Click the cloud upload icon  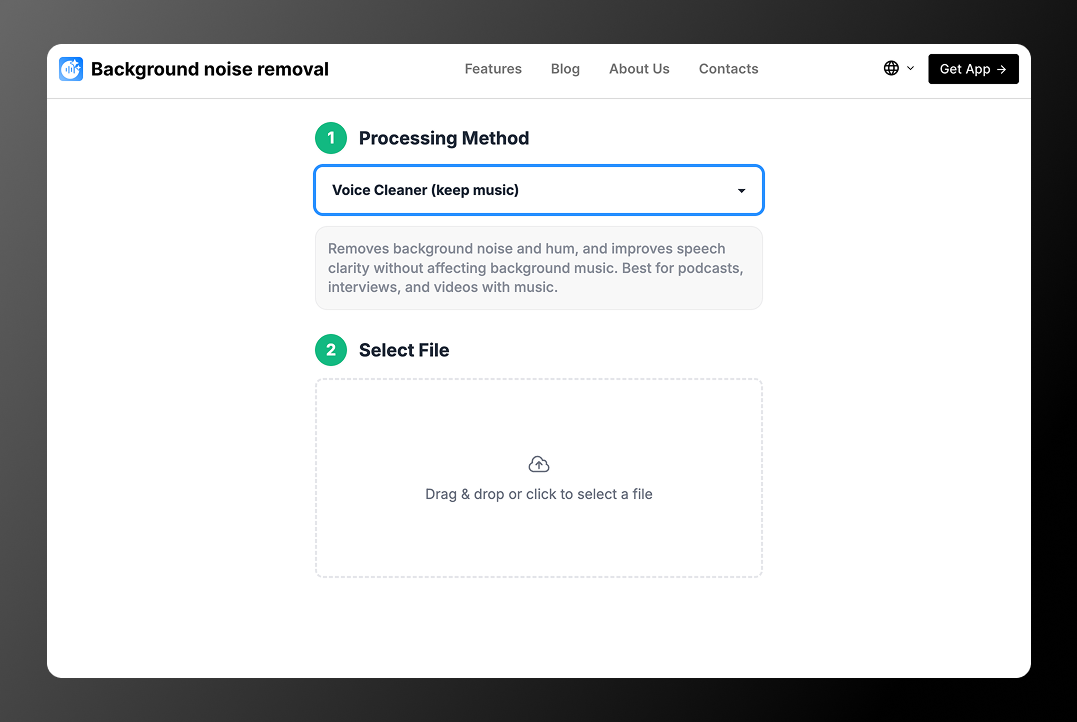click(x=538, y=463)
